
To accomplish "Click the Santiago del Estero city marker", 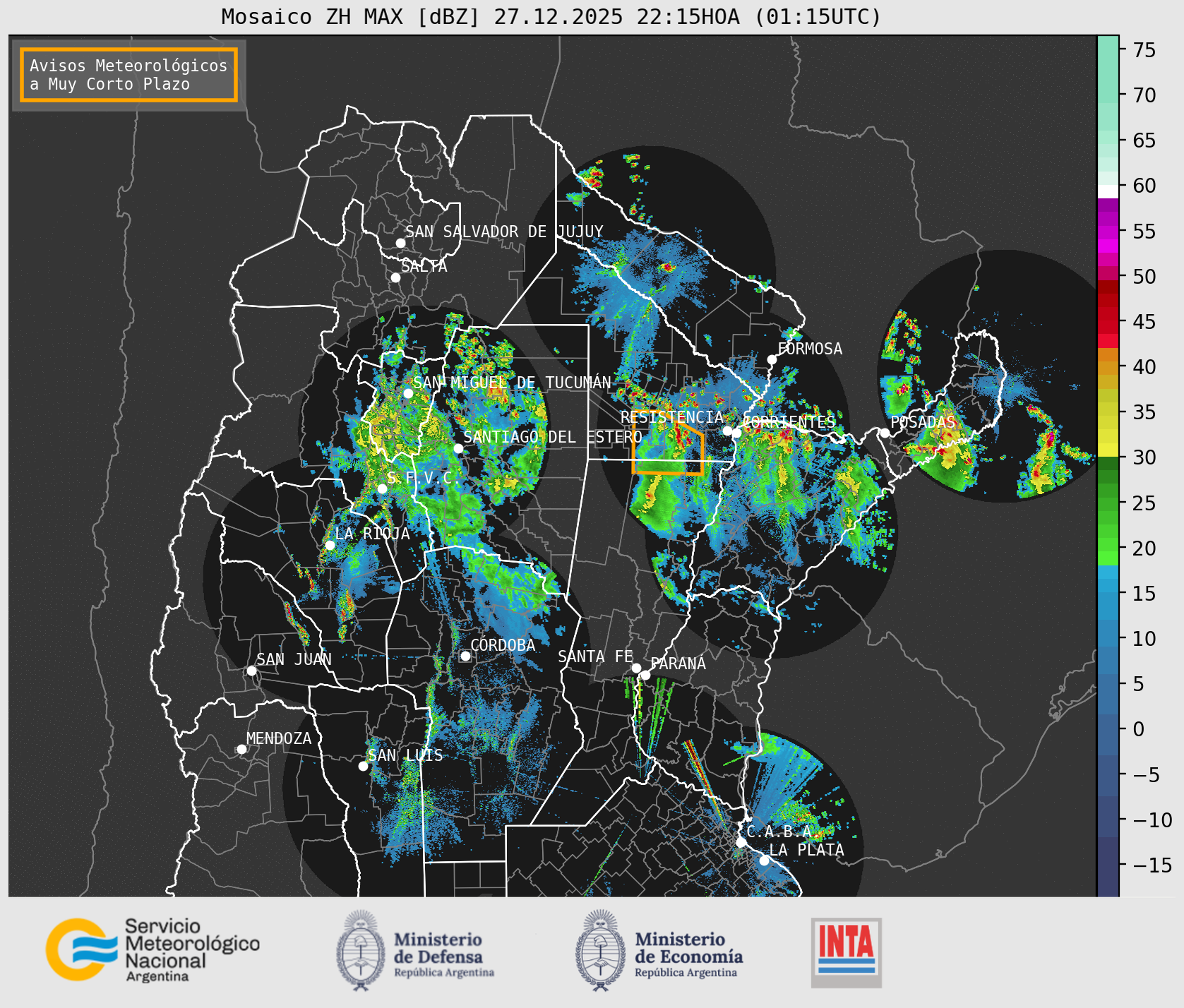I will 458,448.
